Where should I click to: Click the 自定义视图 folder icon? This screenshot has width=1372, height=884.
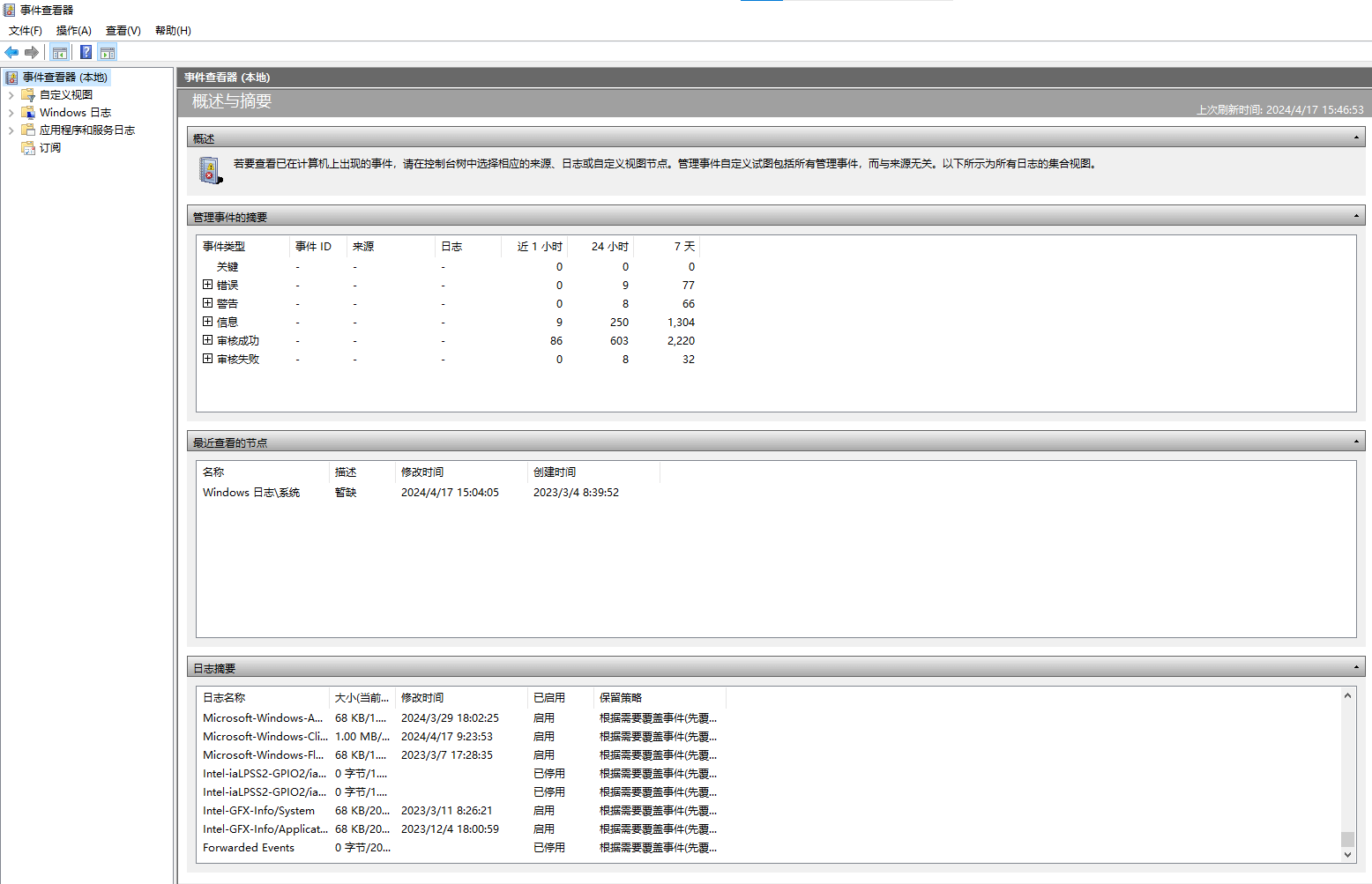28,95
